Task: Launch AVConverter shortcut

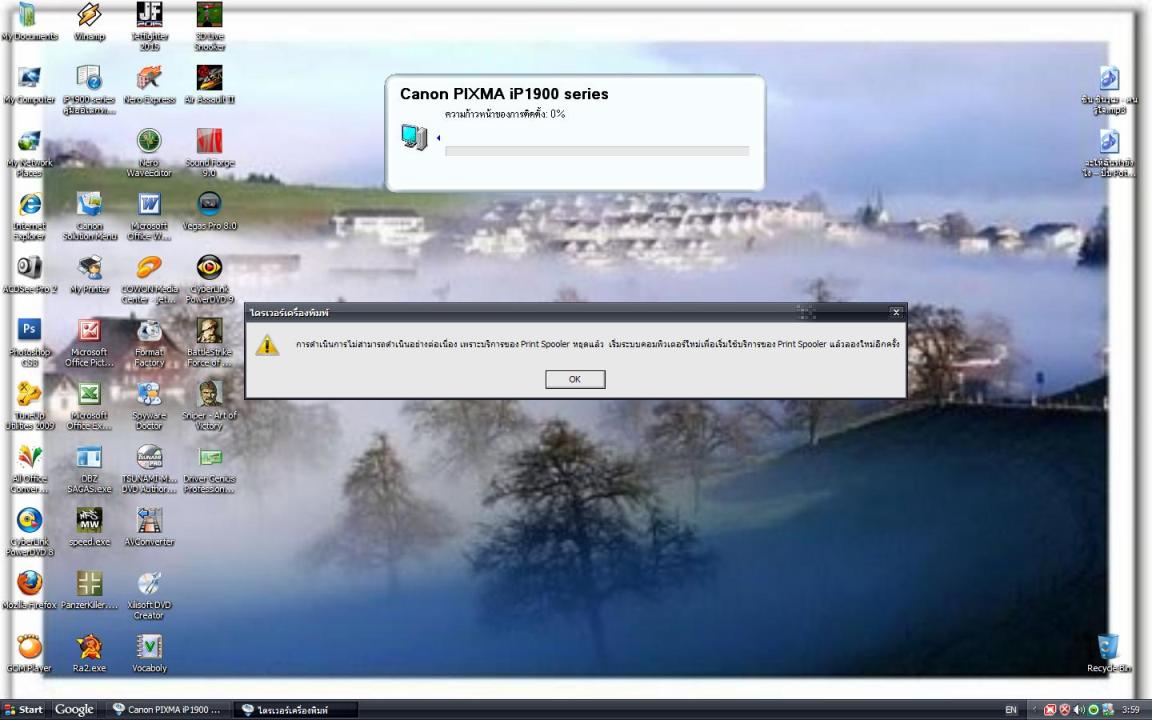Action: tap(149, 528)
